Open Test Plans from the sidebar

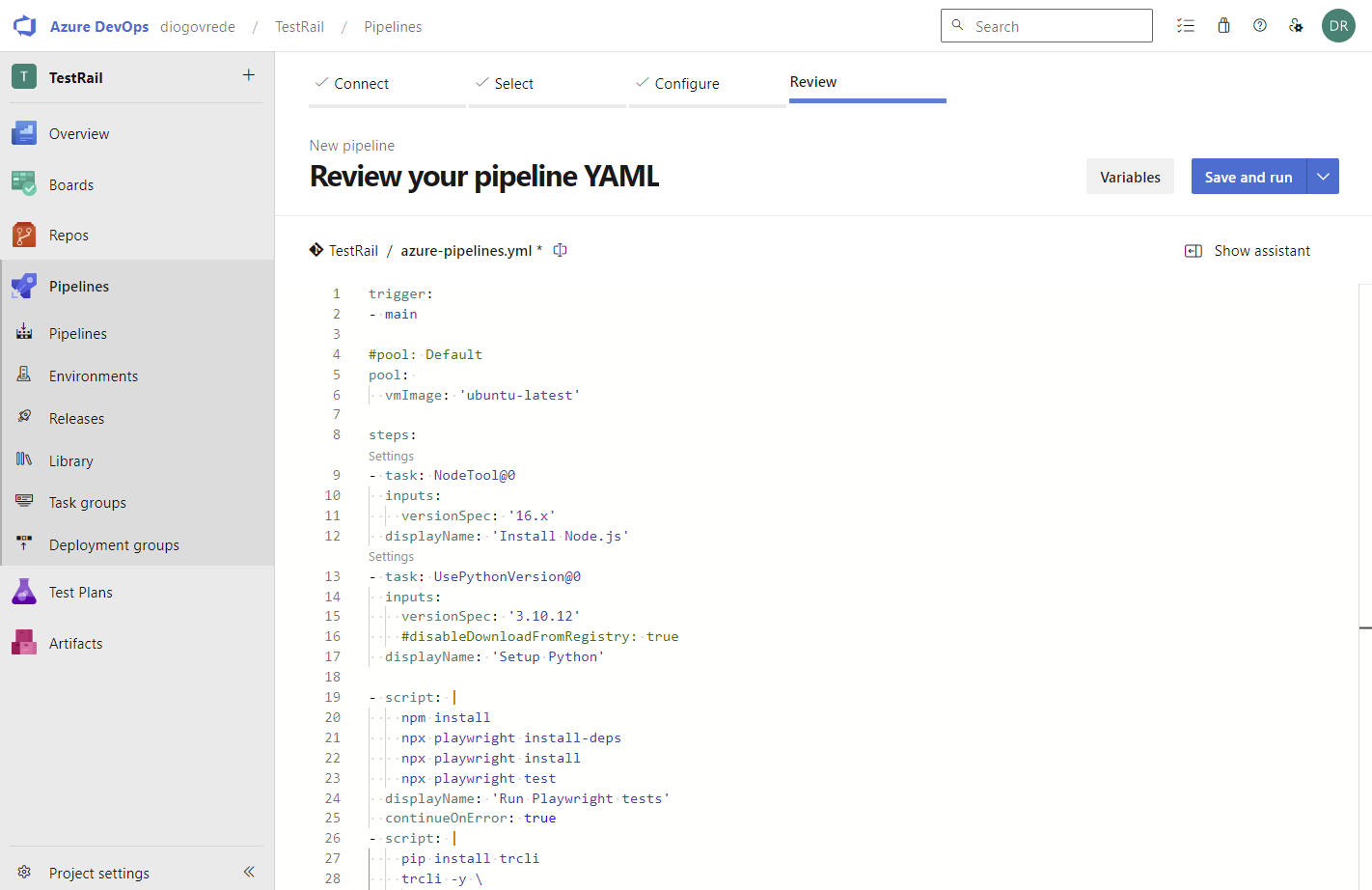pyautogui.click(x=80, y=593)
